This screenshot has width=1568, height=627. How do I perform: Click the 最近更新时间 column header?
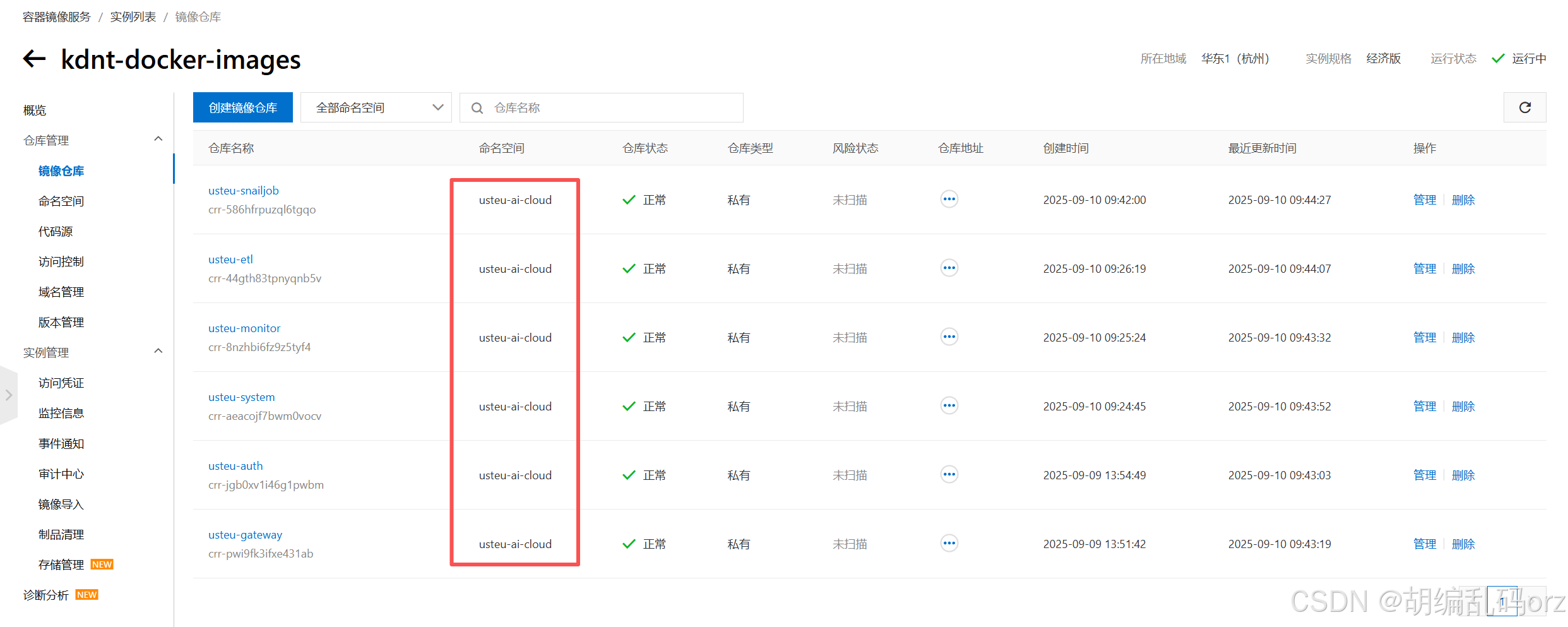[x=1262, y=148]
